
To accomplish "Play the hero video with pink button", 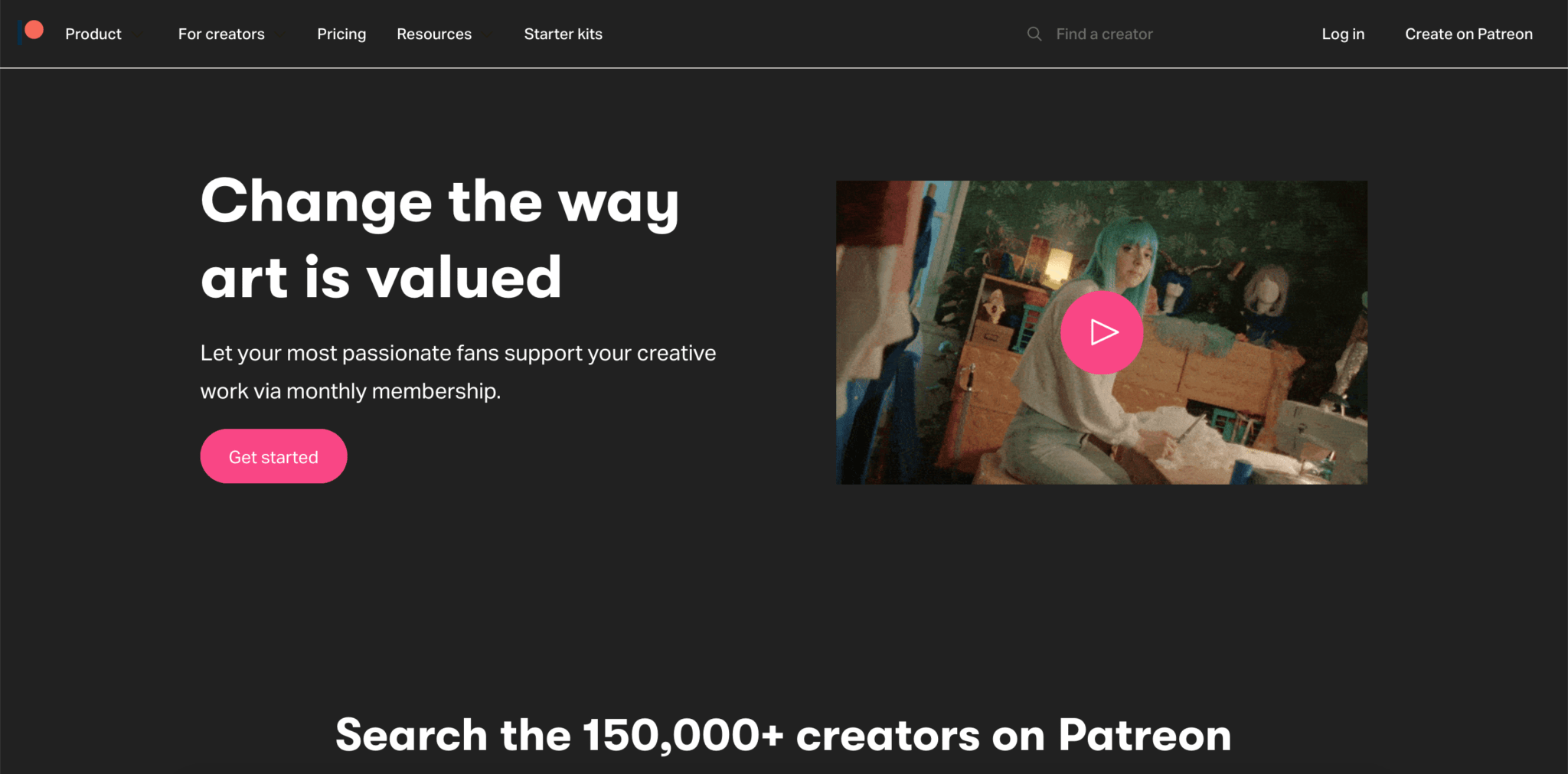I will 1101,332.
